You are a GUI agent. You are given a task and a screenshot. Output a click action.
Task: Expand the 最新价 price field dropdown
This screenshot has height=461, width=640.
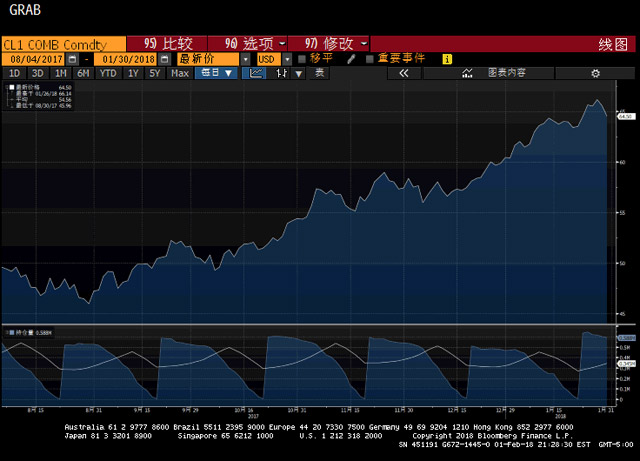pos(246,59)
